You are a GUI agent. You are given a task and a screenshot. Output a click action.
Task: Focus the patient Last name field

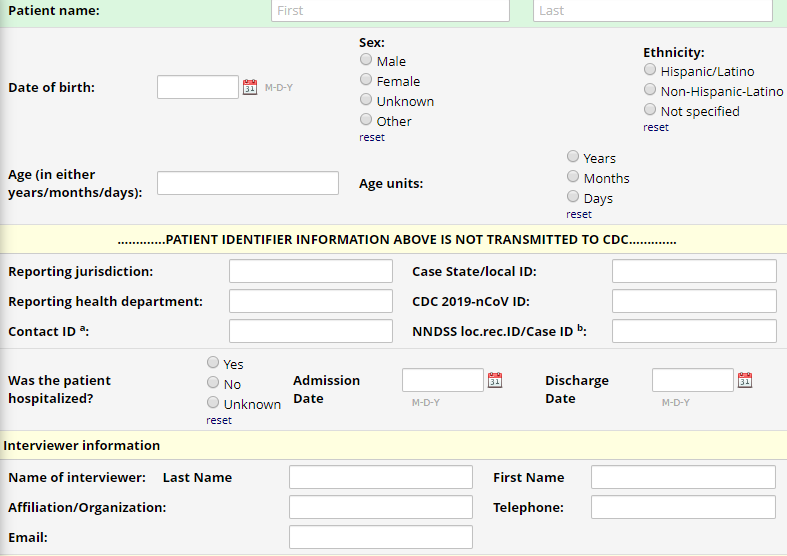pos(654,10)
